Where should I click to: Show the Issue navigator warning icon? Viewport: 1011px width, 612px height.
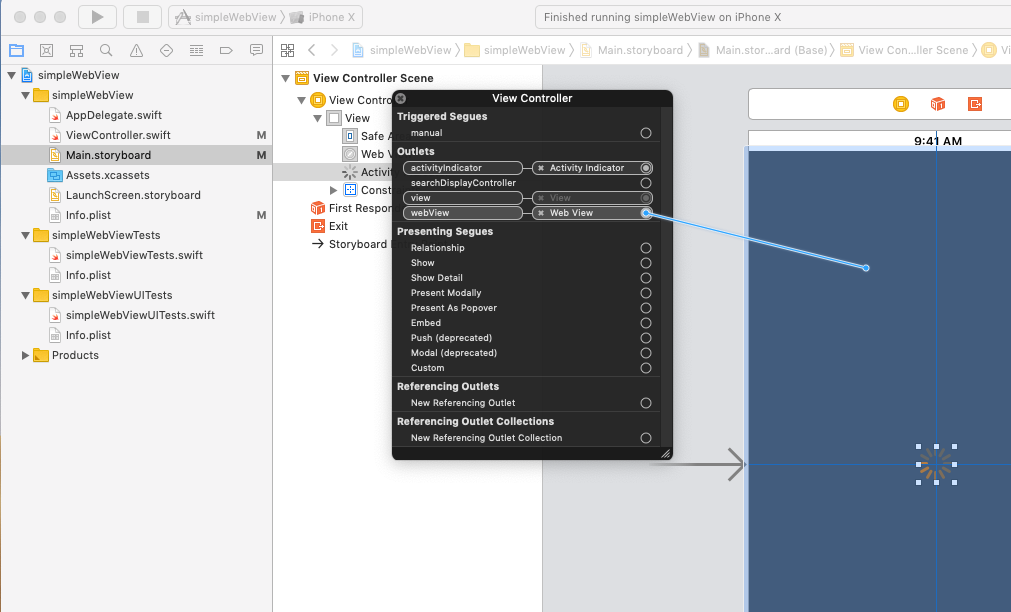pyautogui.click(x=136, y=50)
